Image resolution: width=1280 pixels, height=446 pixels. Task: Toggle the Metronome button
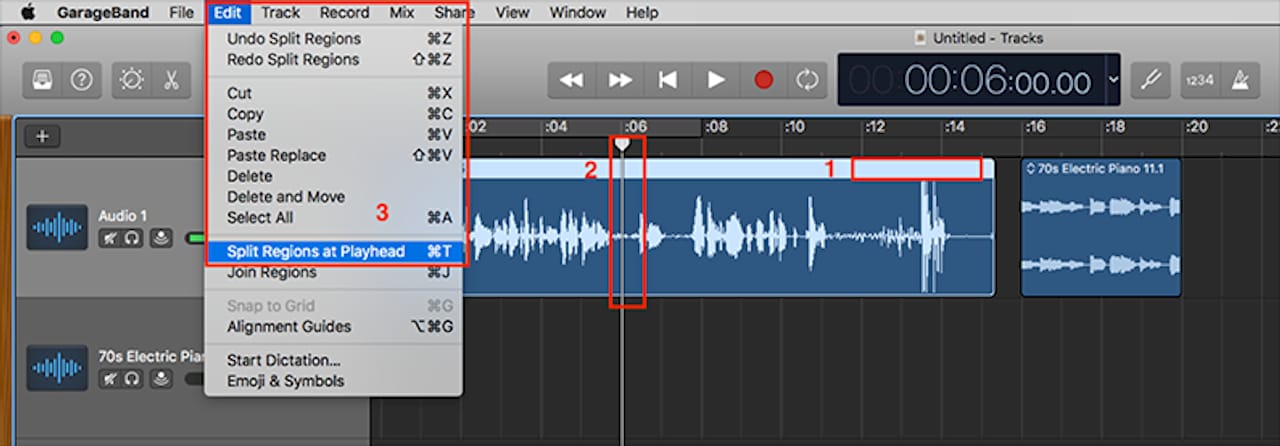(1238, 81)
